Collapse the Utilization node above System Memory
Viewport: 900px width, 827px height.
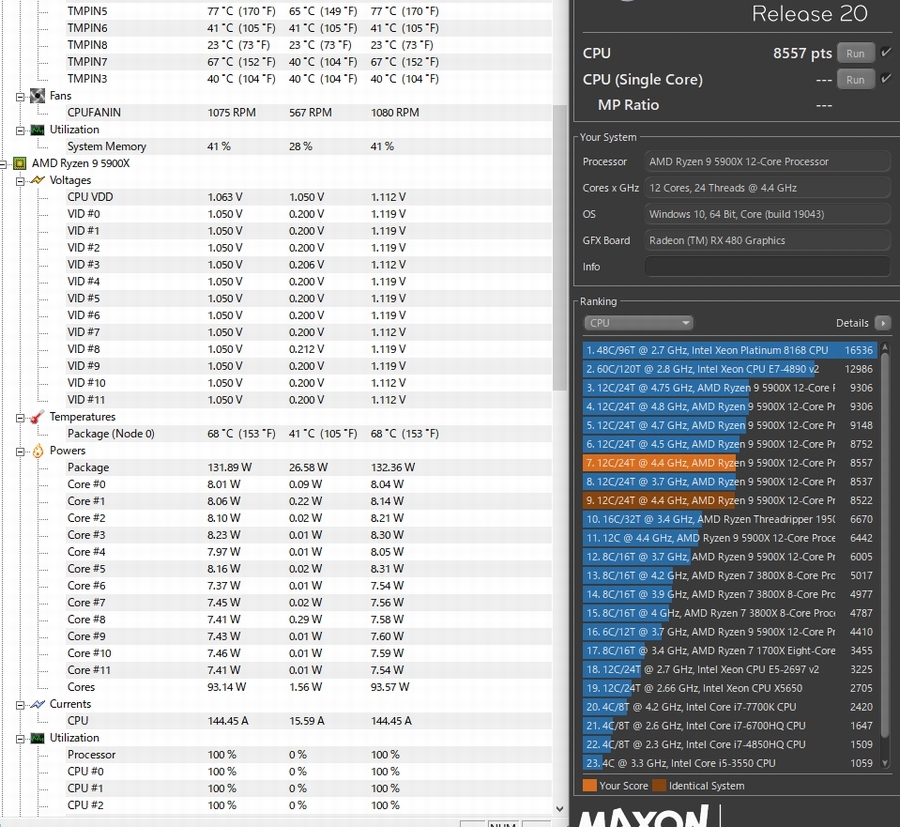click(x=20, y=130)
